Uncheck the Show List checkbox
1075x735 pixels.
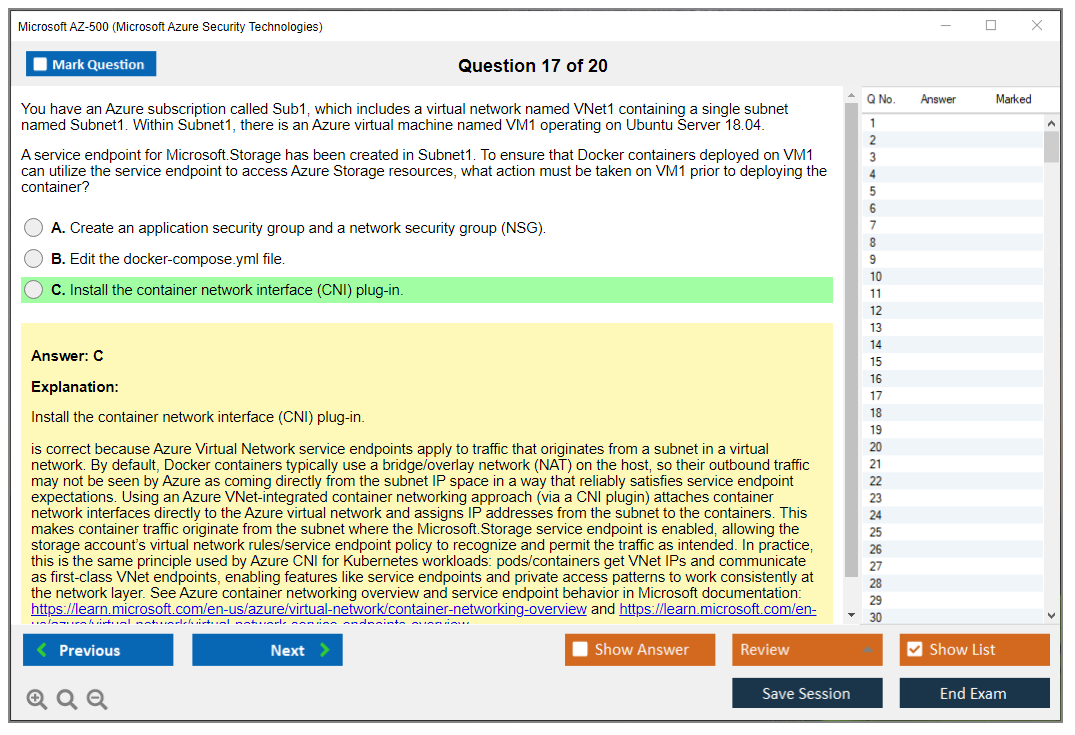(914, 650)
